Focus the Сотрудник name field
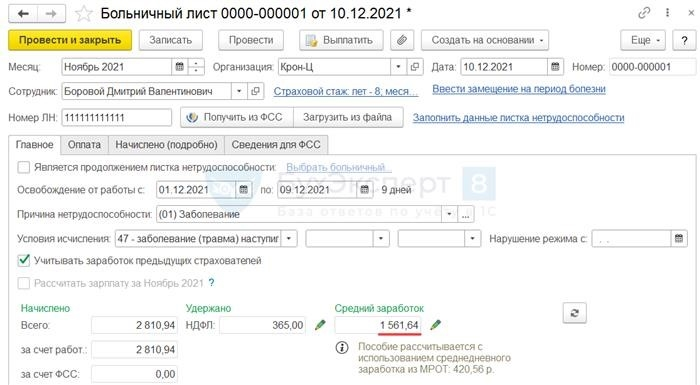Image resolution: width=700 pixels, height=385 pixels. [146, 92]
